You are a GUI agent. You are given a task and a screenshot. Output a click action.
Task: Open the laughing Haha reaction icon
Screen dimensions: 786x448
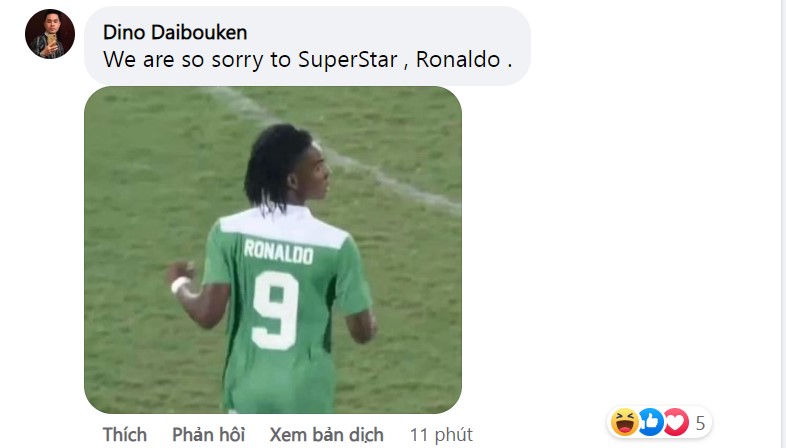pos(624,422)
